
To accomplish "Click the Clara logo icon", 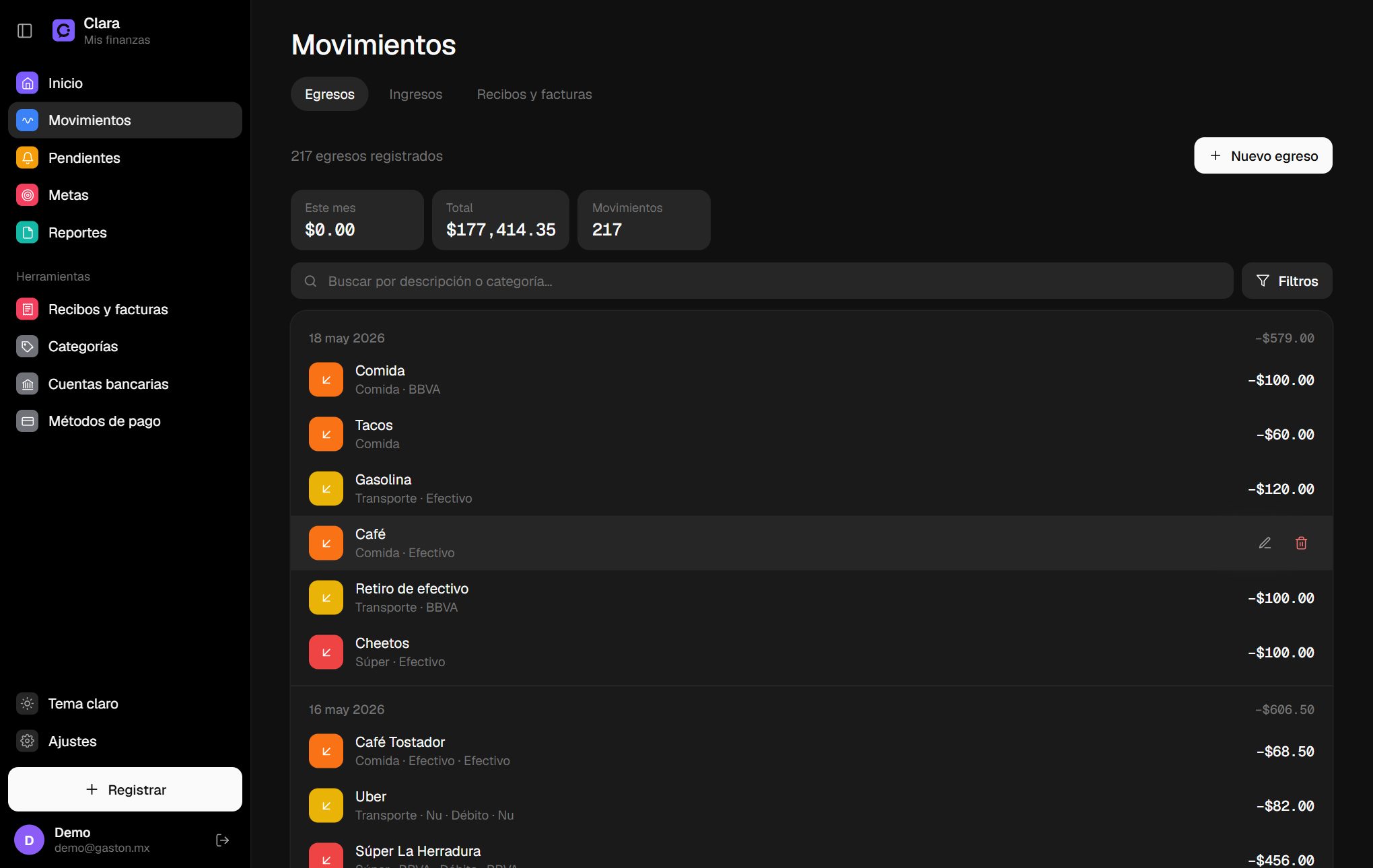I will pyautogui.click(x=63, y=30).
